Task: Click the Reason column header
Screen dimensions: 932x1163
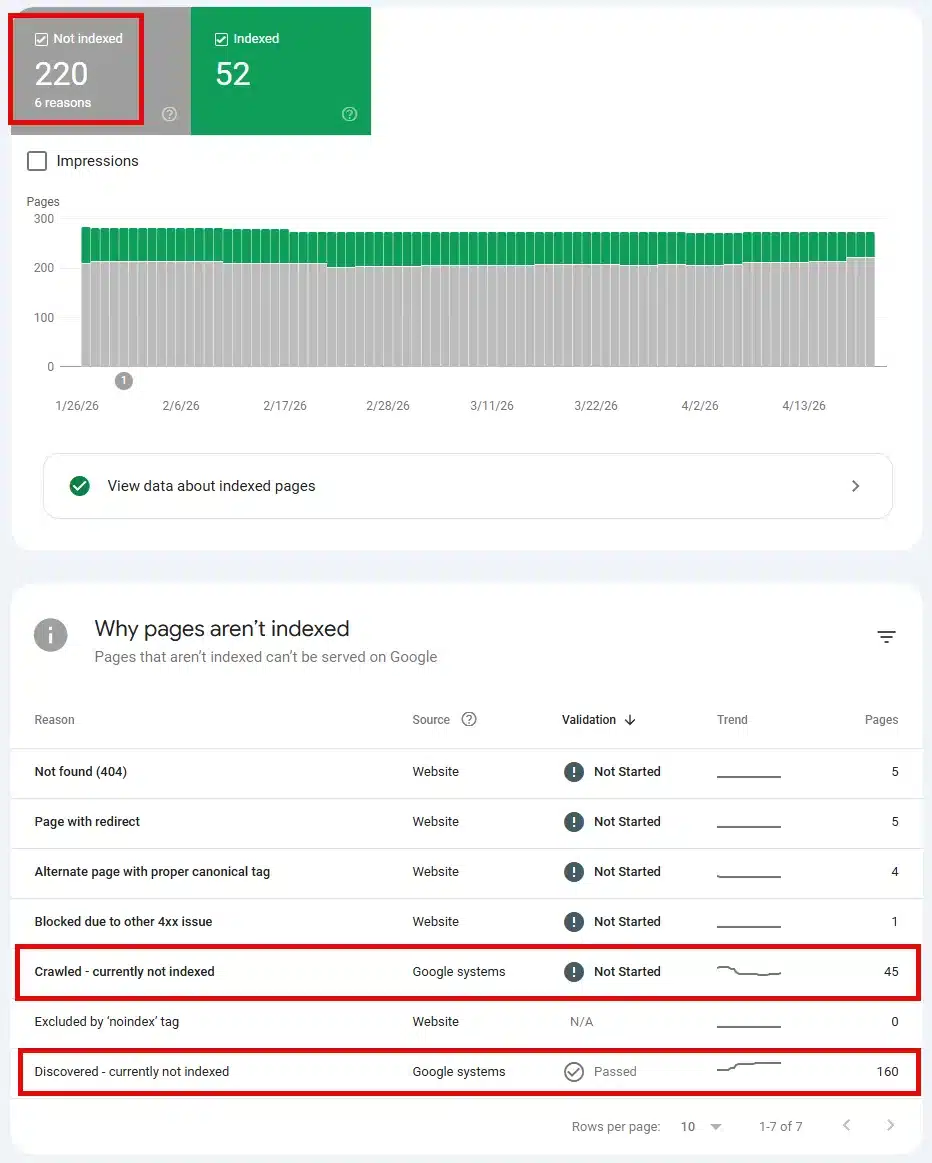Action: tap(54, 719)
